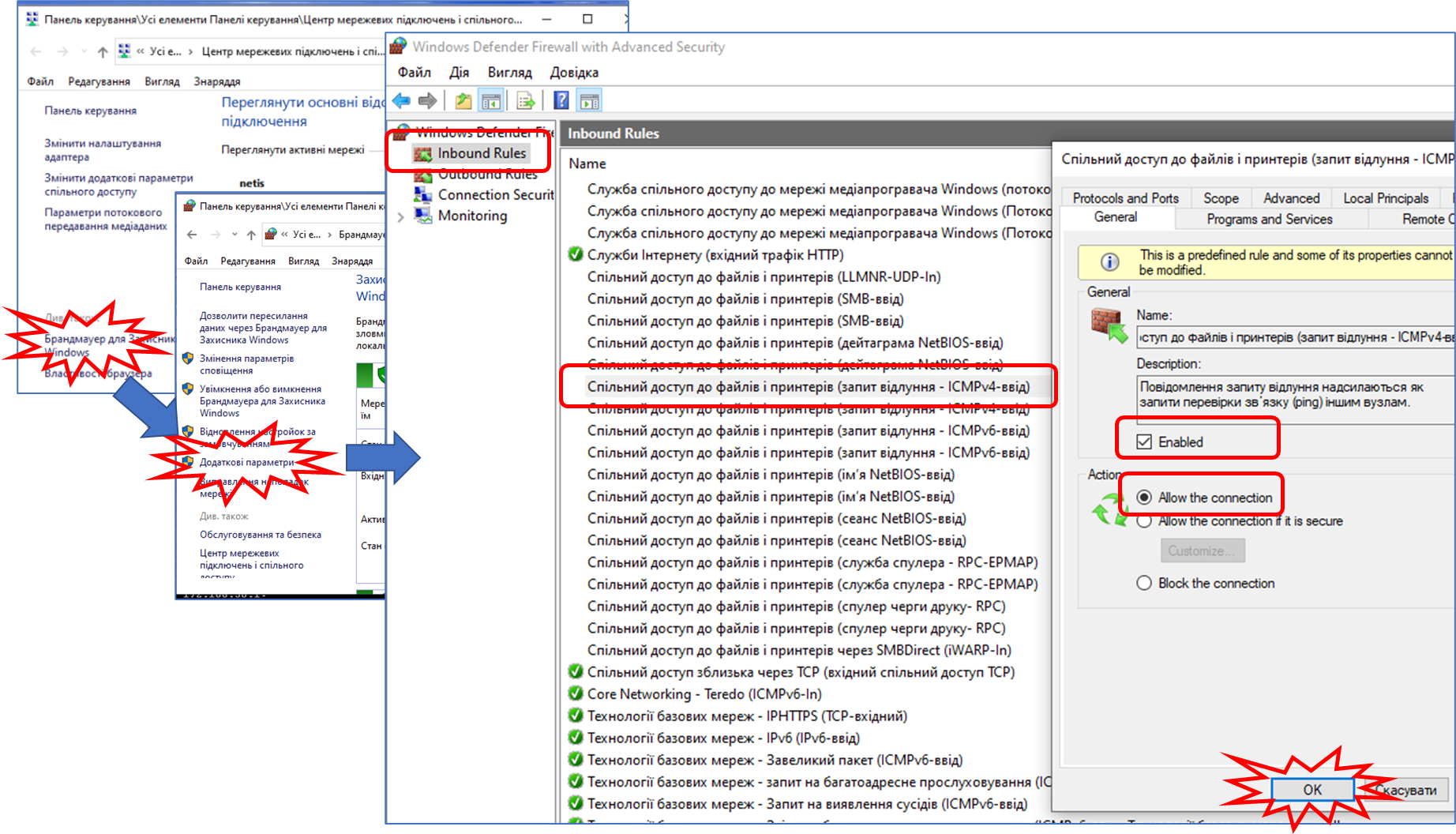Screen dimensions: 1456x834
Task: Select rule ending with SMBDirect (iWARP-In)
Action: [799, 650]
